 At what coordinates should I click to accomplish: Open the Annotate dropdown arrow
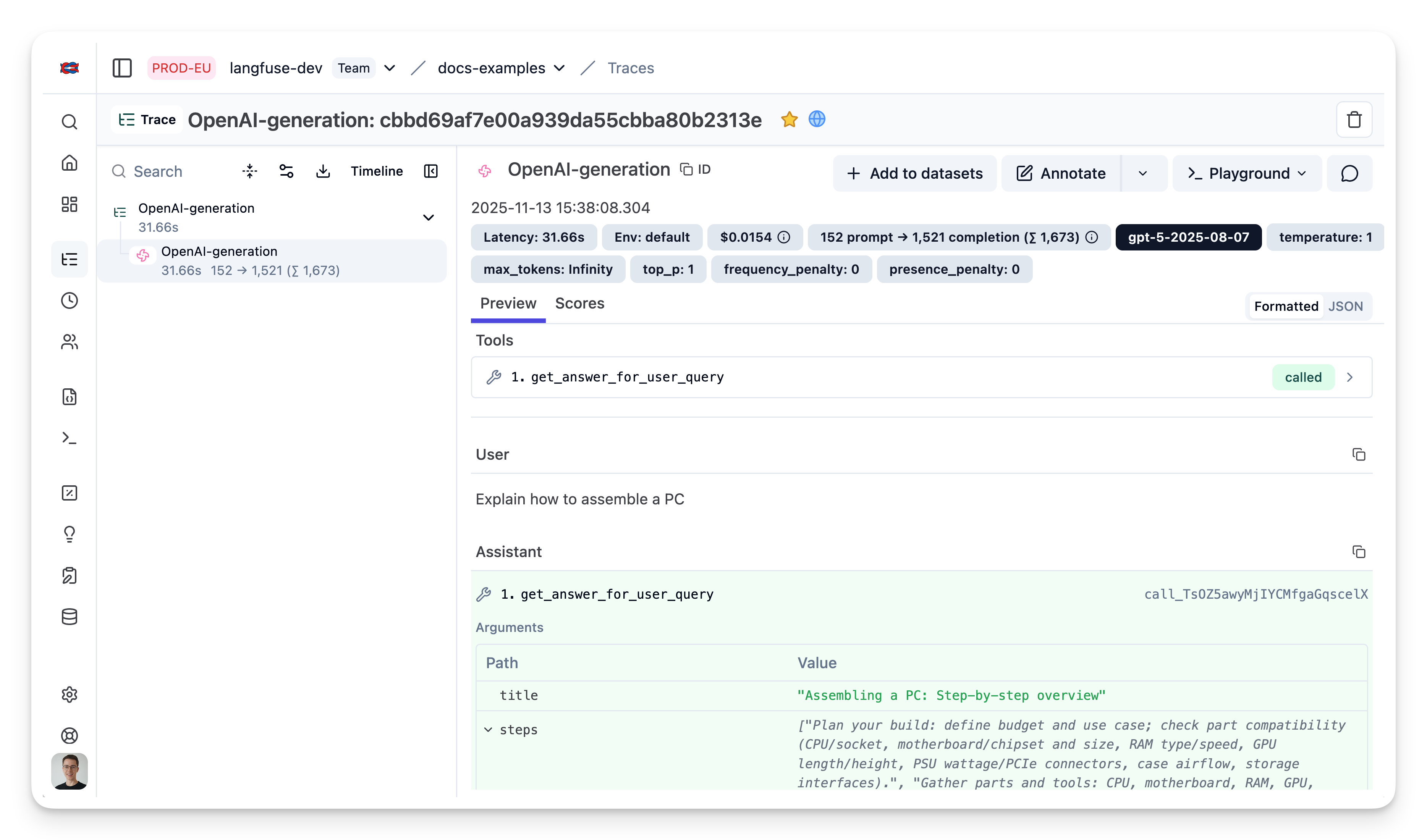[x=1143, y=173]
